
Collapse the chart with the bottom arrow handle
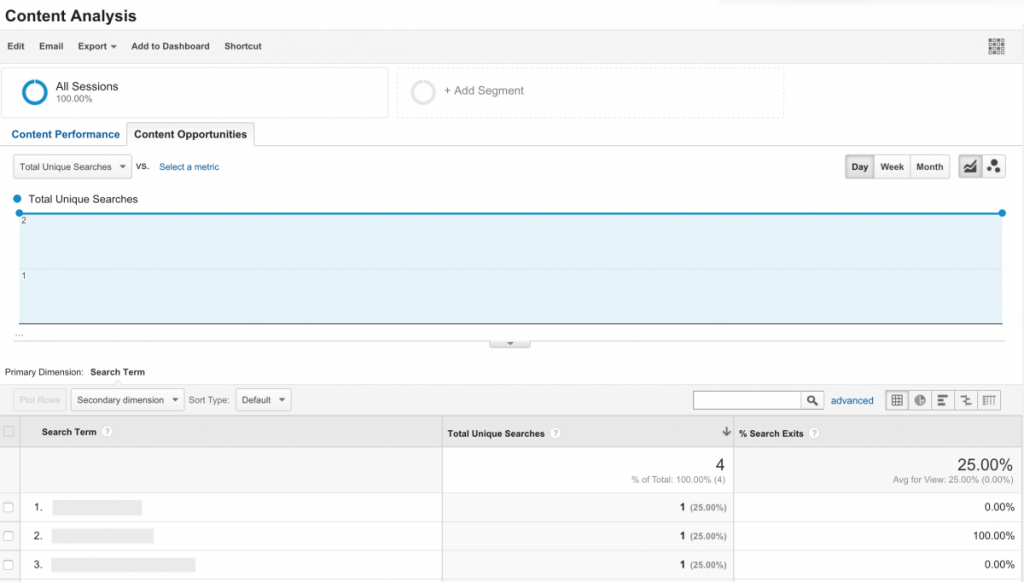pyautogui.click(x=509, y=344)
